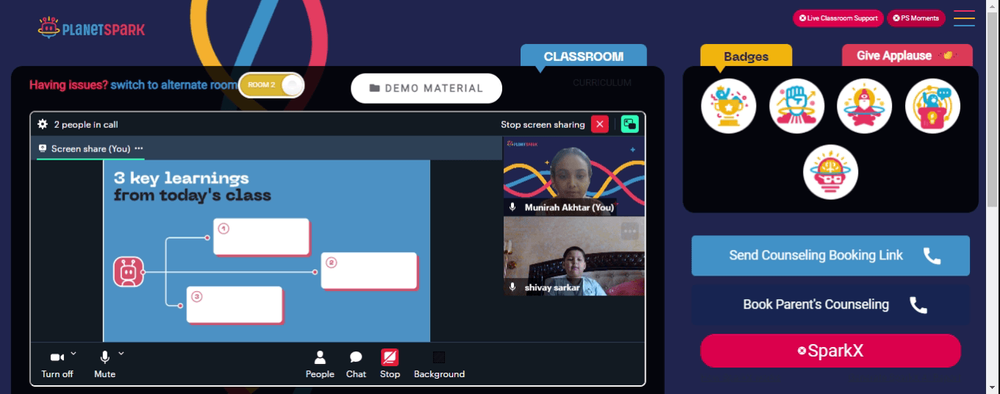Expand microphone options chevron
Screen dimensions: 1000x394
coord(121,353)
